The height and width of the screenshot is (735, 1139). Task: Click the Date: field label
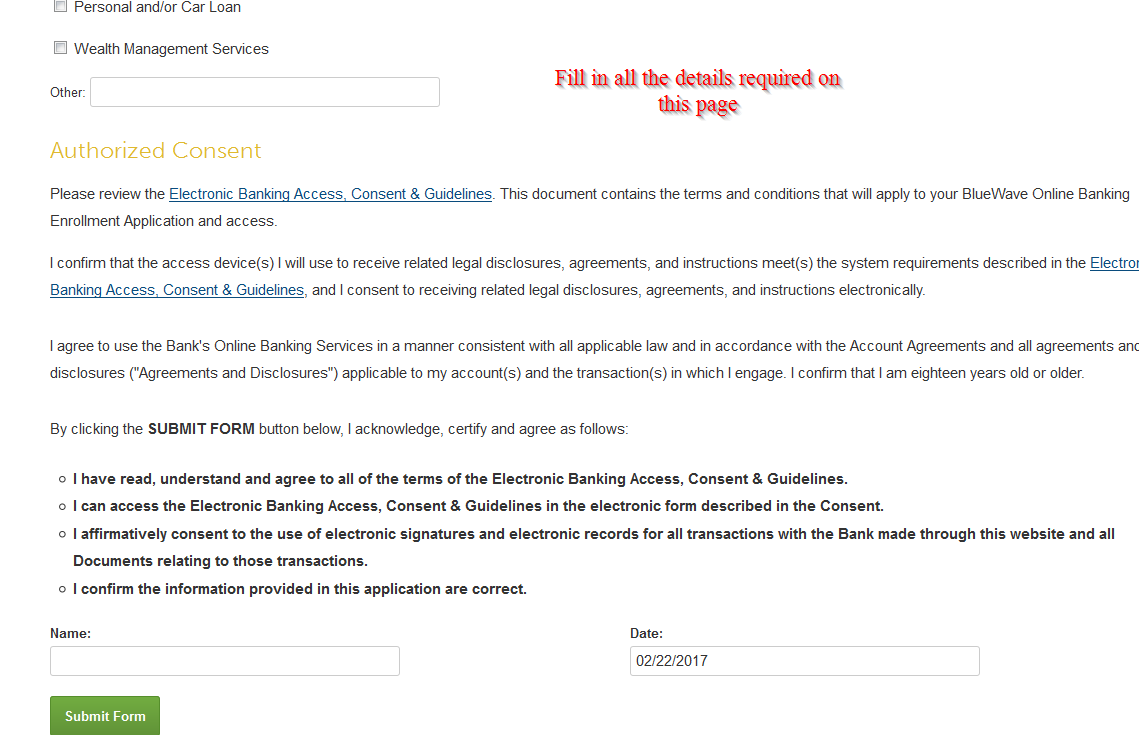pos(646,633)
